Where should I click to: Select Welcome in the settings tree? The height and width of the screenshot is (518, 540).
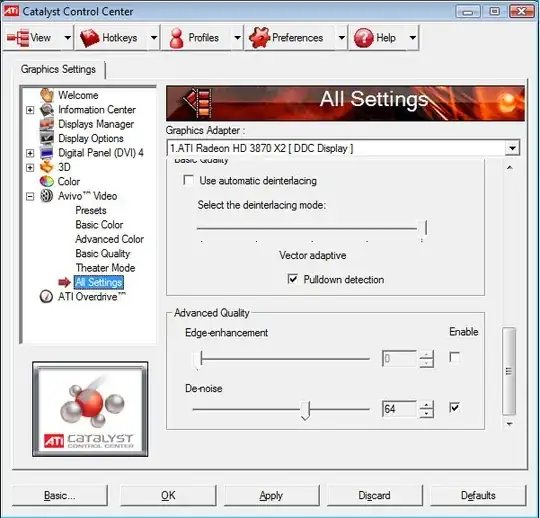coord(78,95)
